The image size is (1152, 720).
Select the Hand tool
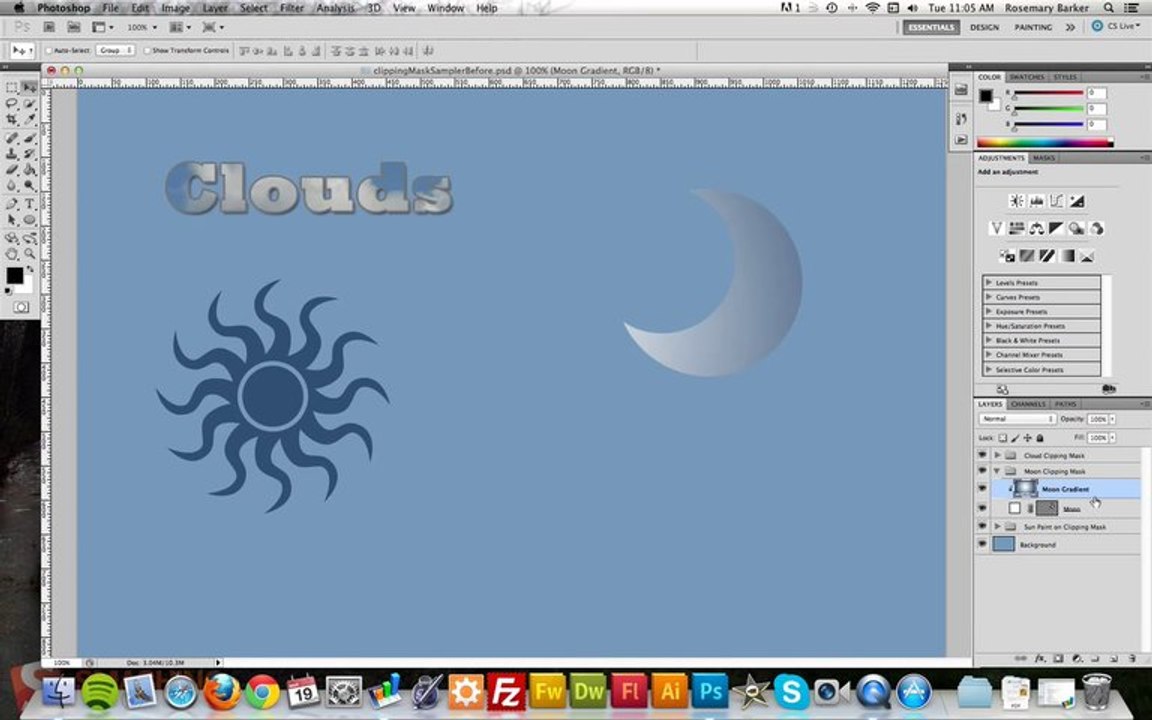pos(12,254)
